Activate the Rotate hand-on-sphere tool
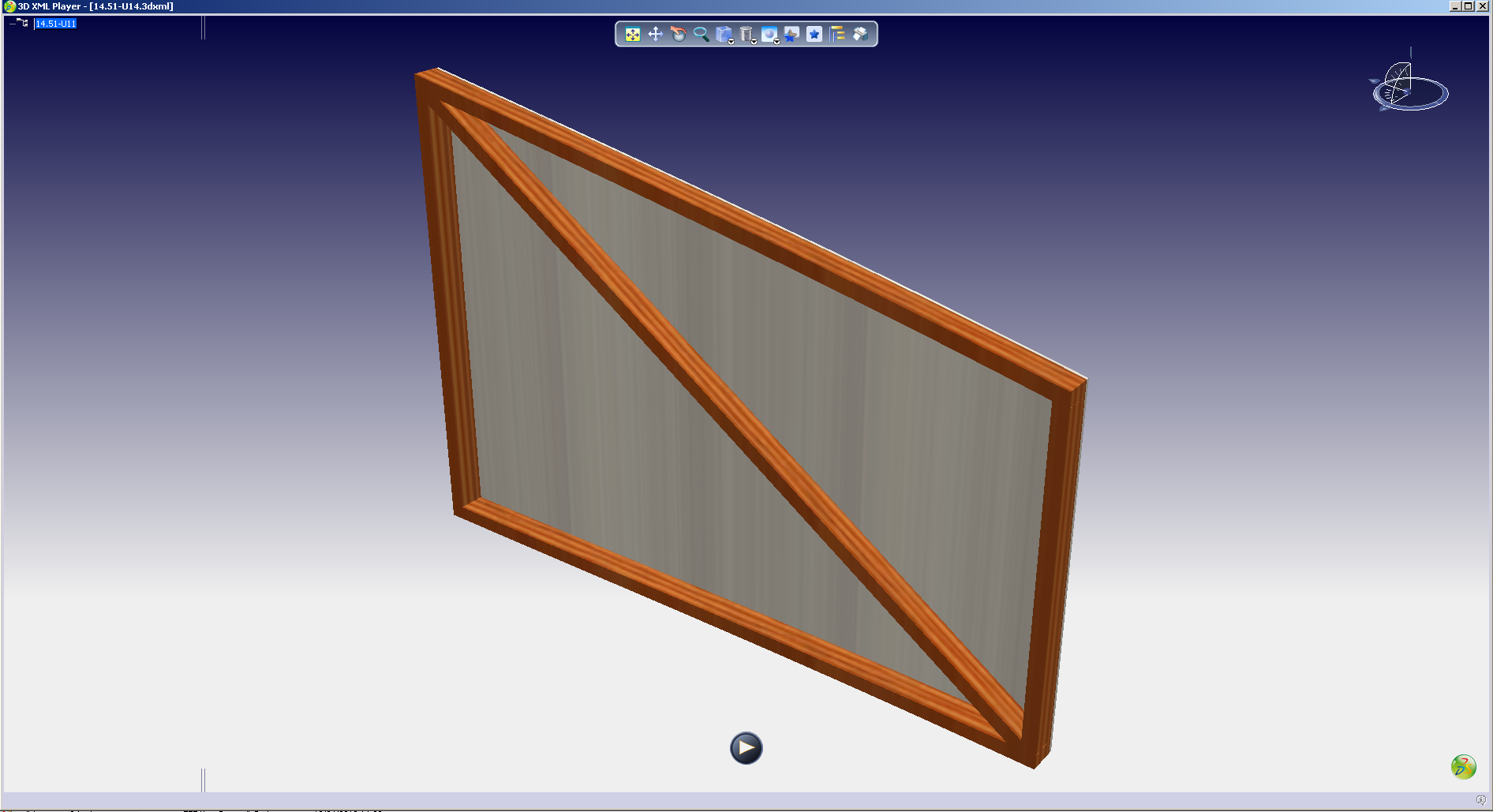This screenshot has height=812, width=1493. tap(678, 35)
